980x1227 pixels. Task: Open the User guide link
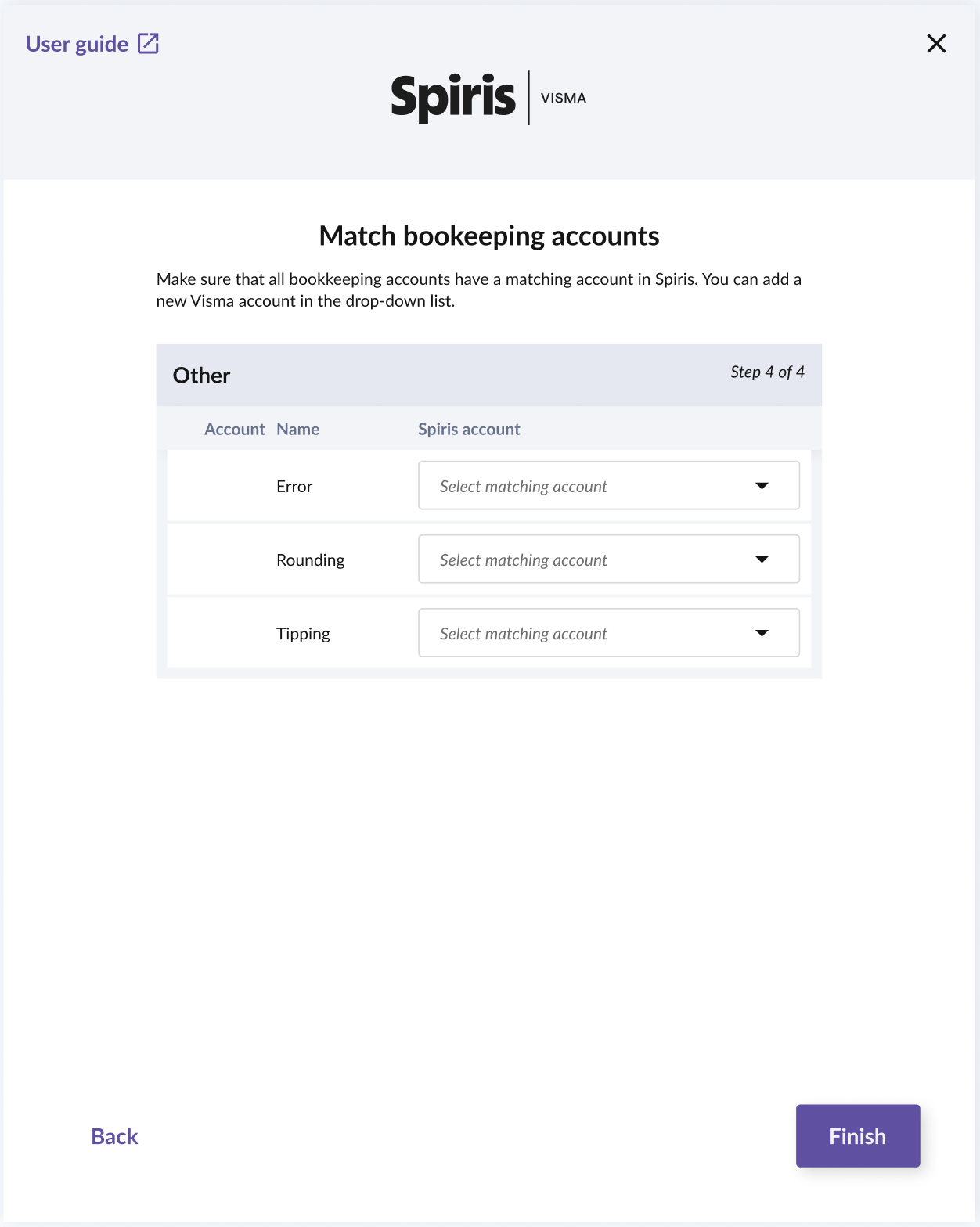[x=77, y=44]
